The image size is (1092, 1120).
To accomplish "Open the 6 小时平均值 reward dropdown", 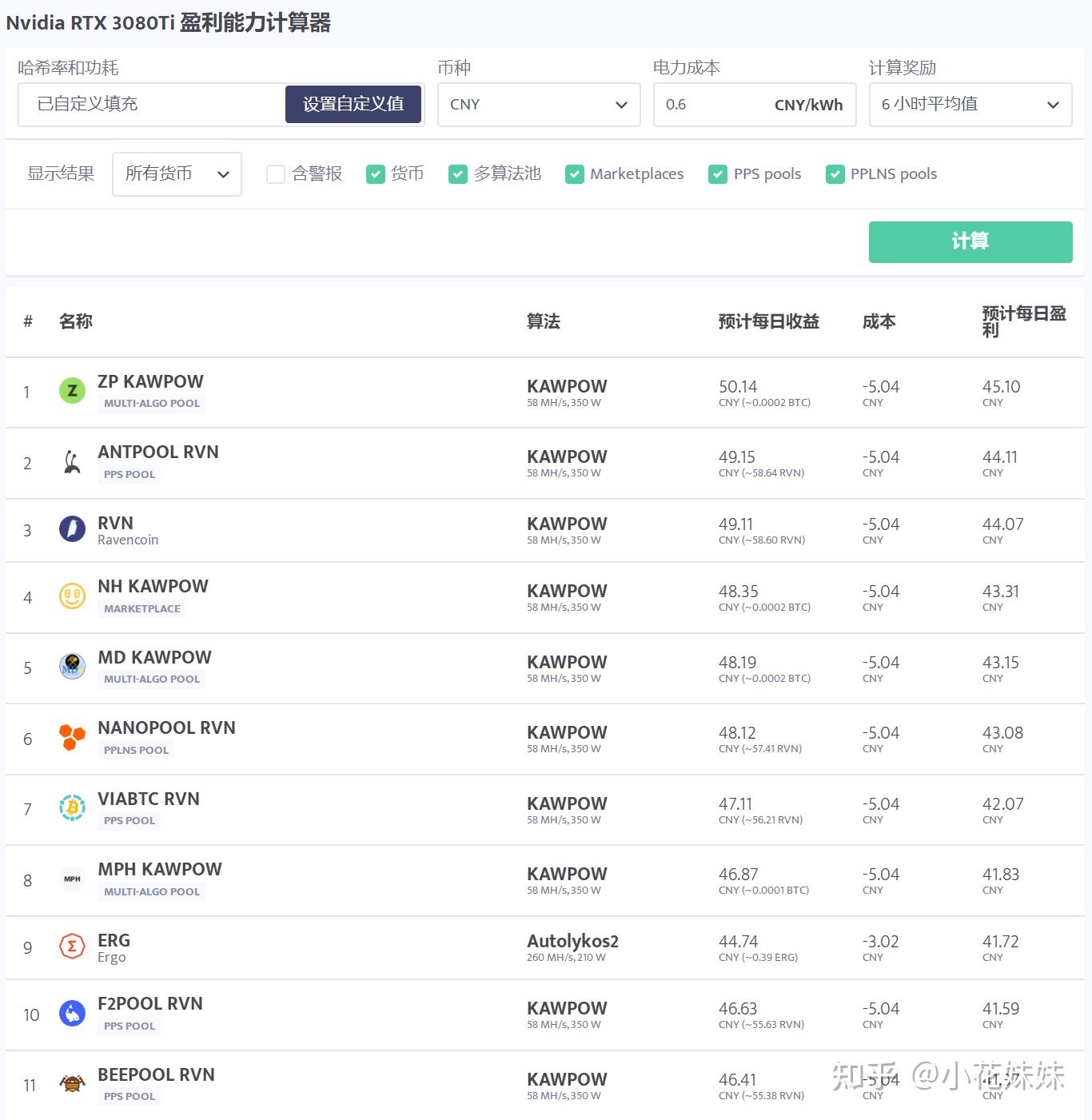I will 970,105.
